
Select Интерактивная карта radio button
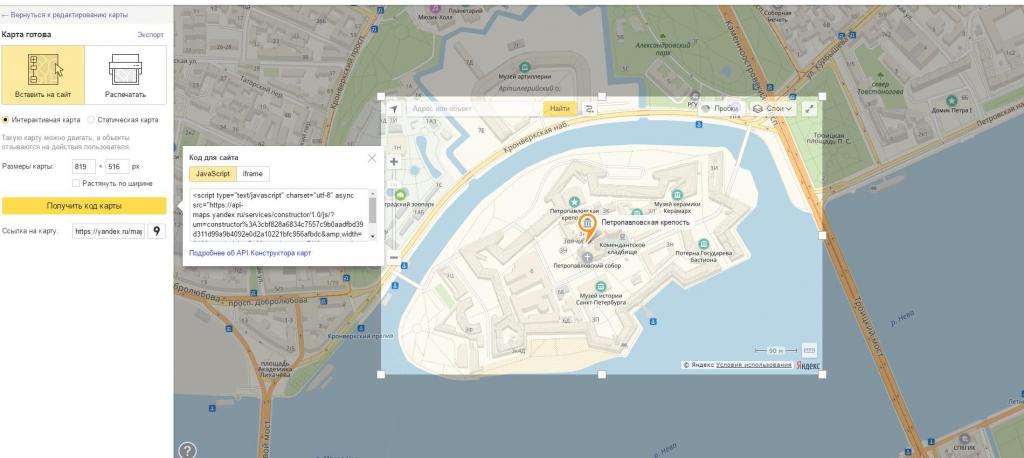(x=6, y=120)
